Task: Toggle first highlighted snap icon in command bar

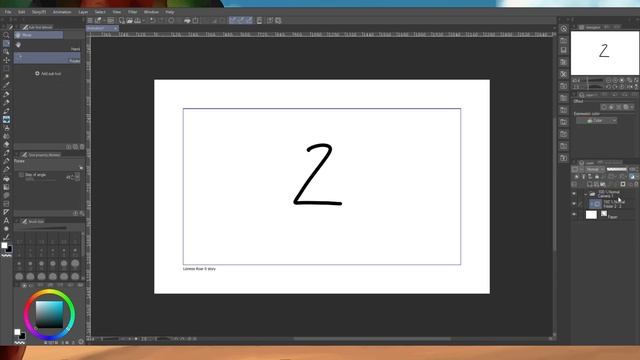Action: pyautogui.click(x=233, y=20)
